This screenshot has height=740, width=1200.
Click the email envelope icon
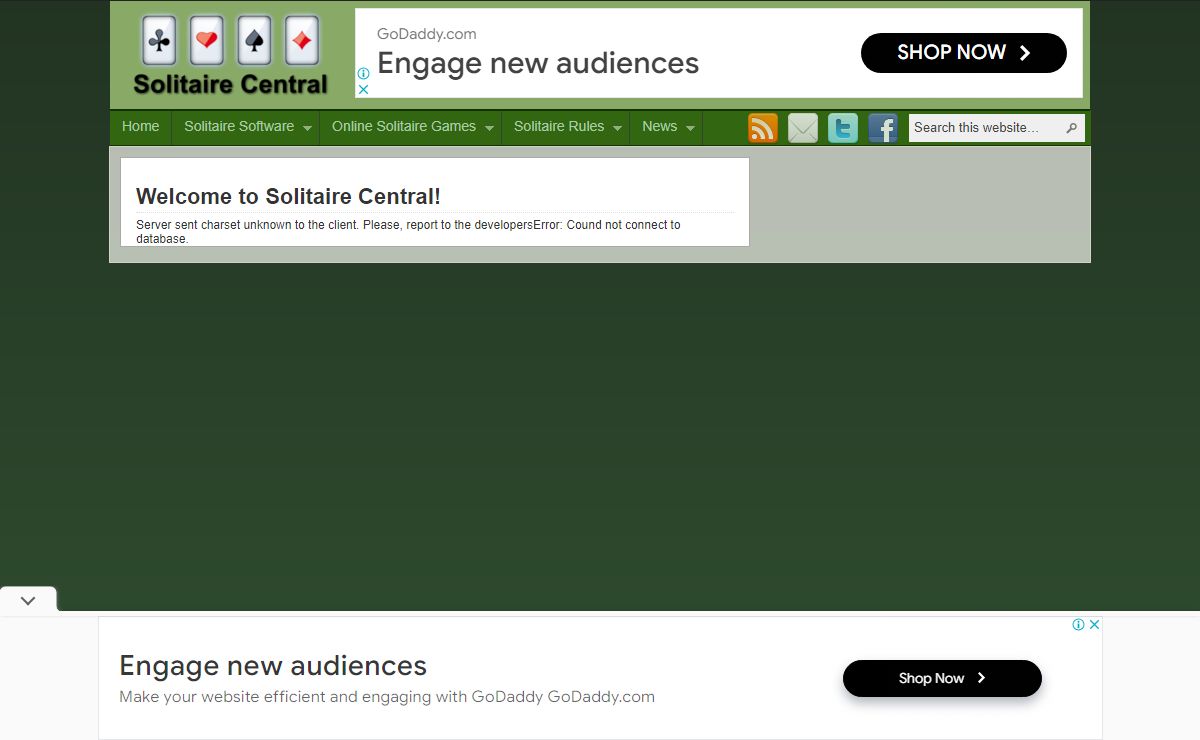click(x=803, y=128)
